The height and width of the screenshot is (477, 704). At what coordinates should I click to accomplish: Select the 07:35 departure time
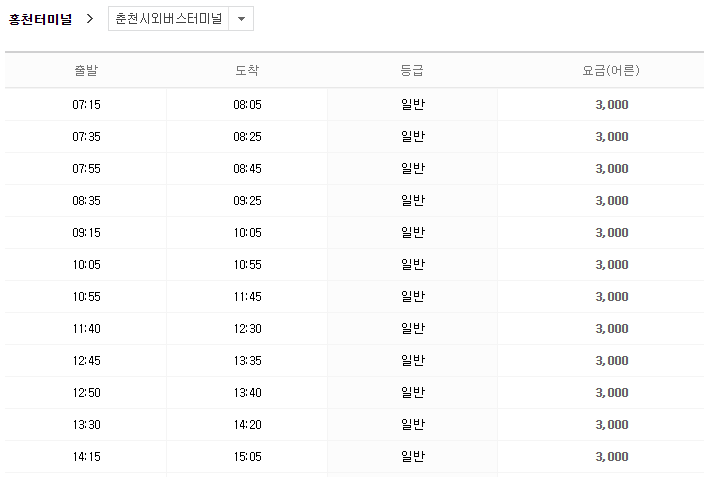86,137
